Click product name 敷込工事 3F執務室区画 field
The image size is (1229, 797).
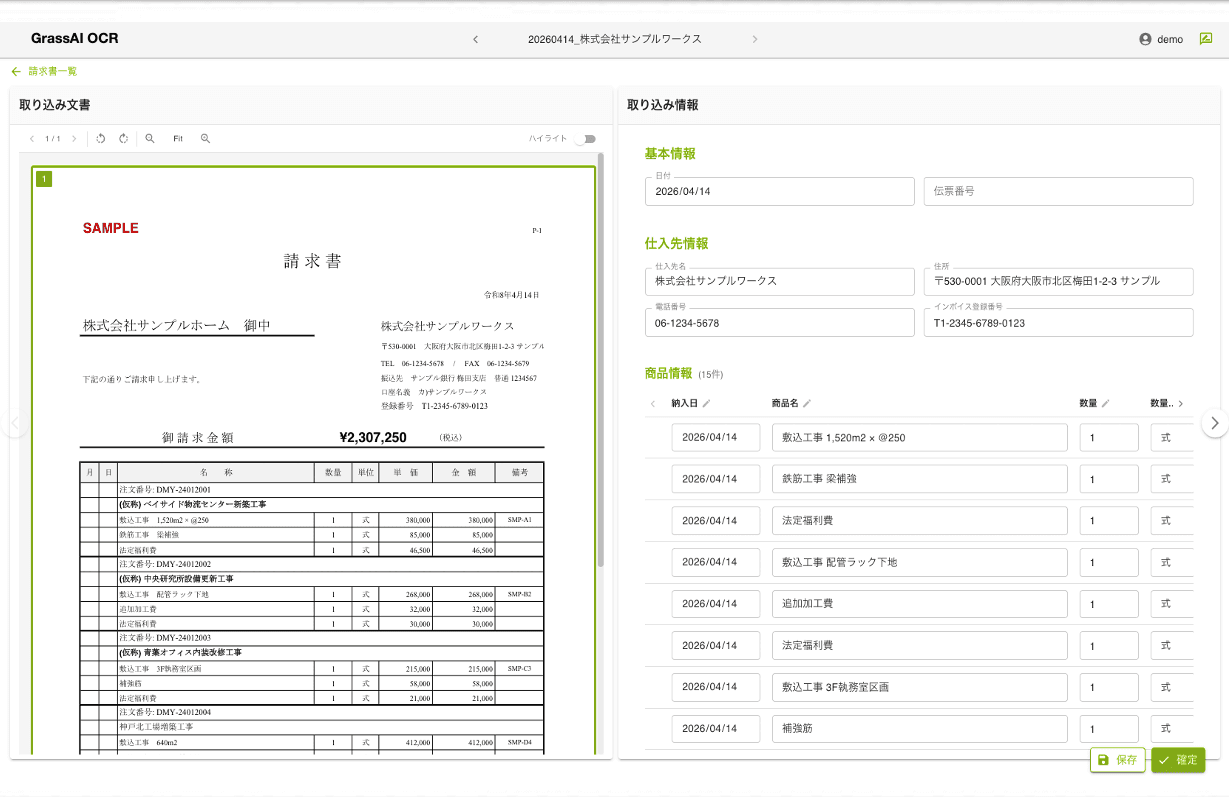pos(919,687)
